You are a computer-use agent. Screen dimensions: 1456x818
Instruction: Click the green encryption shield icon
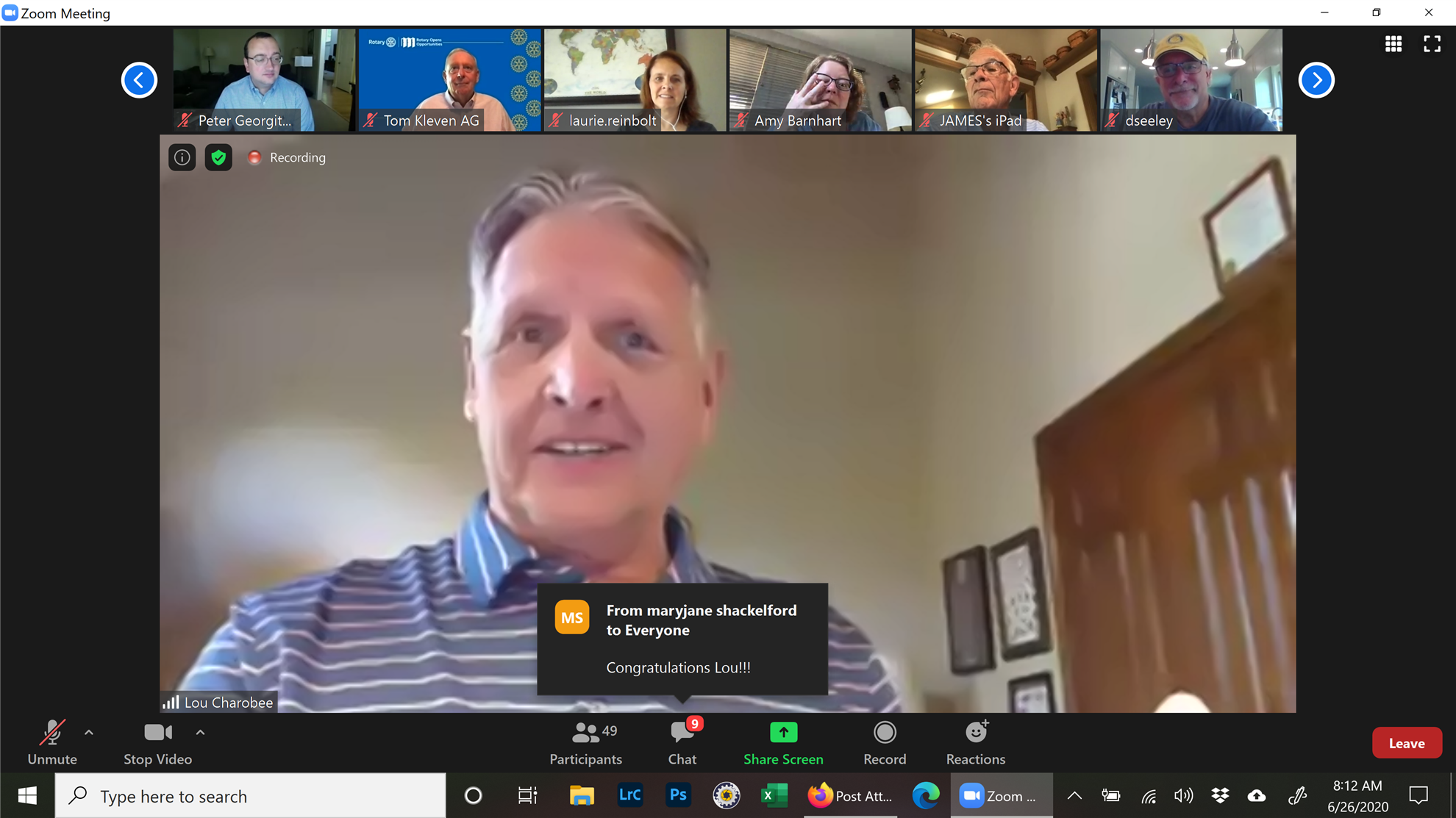[218, 157]
